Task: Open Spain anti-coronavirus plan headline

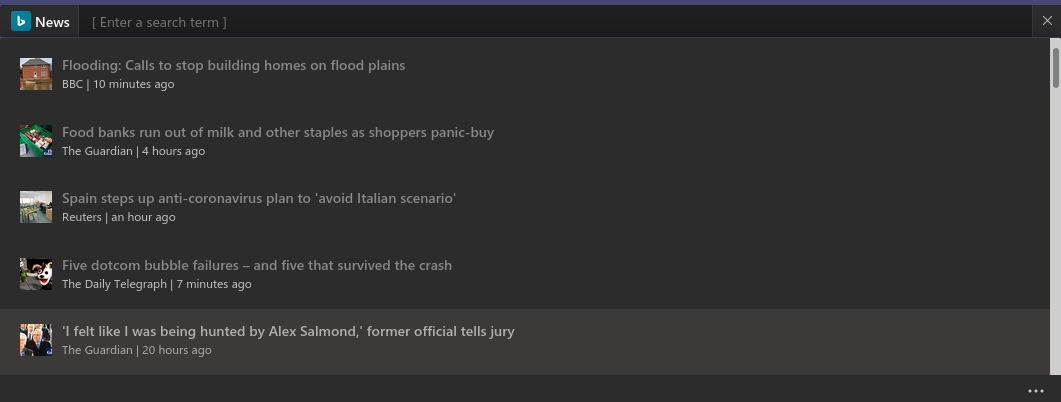Action: (x=259, y=198)
